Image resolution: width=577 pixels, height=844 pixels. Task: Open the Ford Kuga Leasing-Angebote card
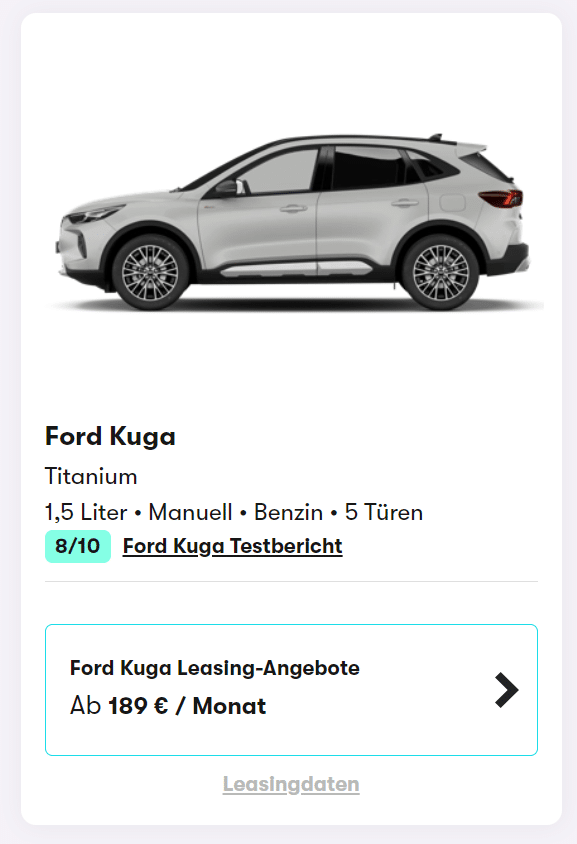[x=291, y=690]
